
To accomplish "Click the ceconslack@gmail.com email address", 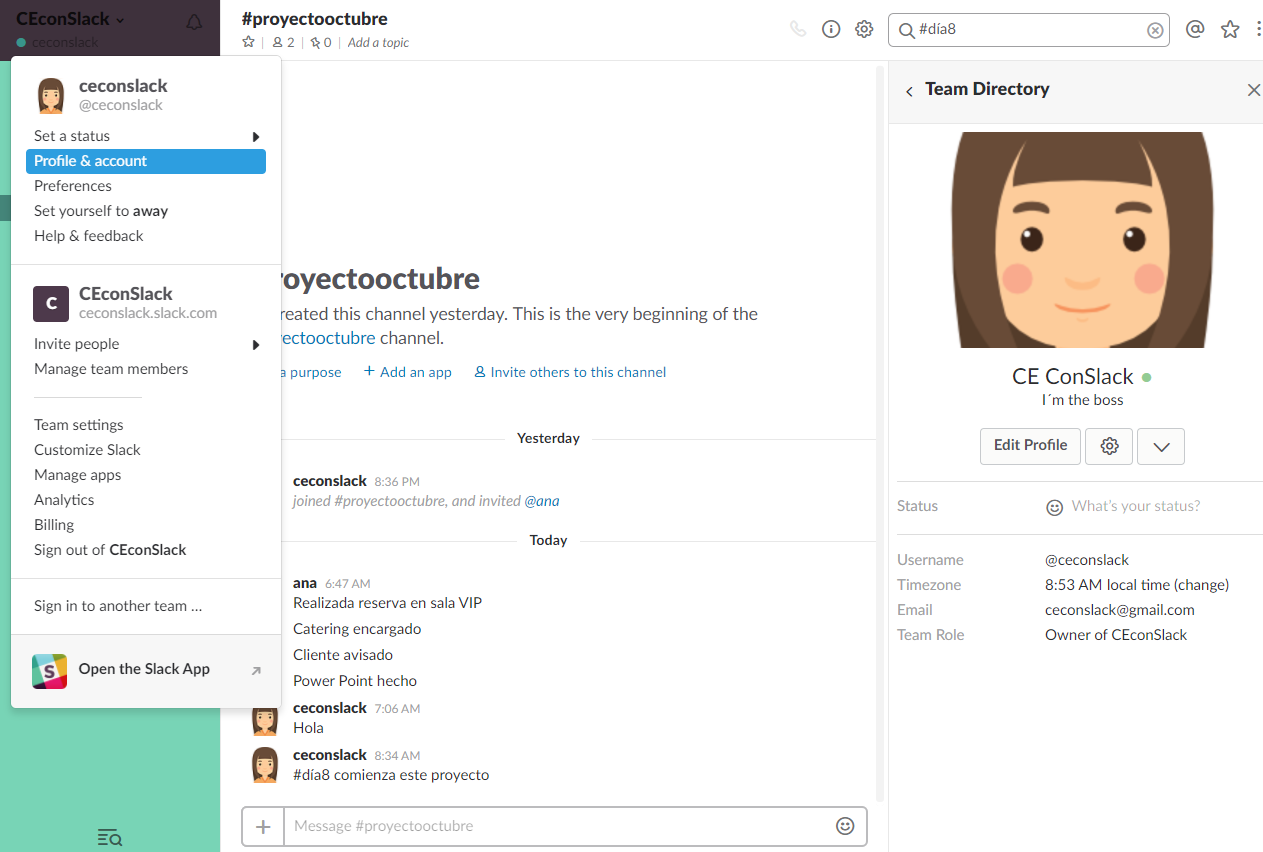I will point(1120,610).
